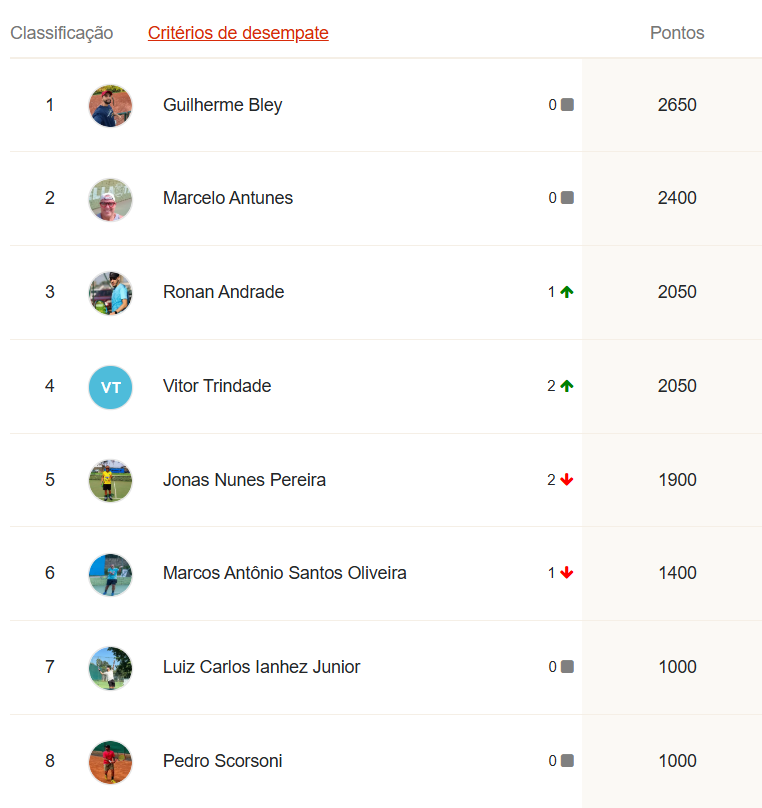Click Marcos Antônio Santos Oliveira's photo
This screenshot has height=808, width=762.
[110, 574]
